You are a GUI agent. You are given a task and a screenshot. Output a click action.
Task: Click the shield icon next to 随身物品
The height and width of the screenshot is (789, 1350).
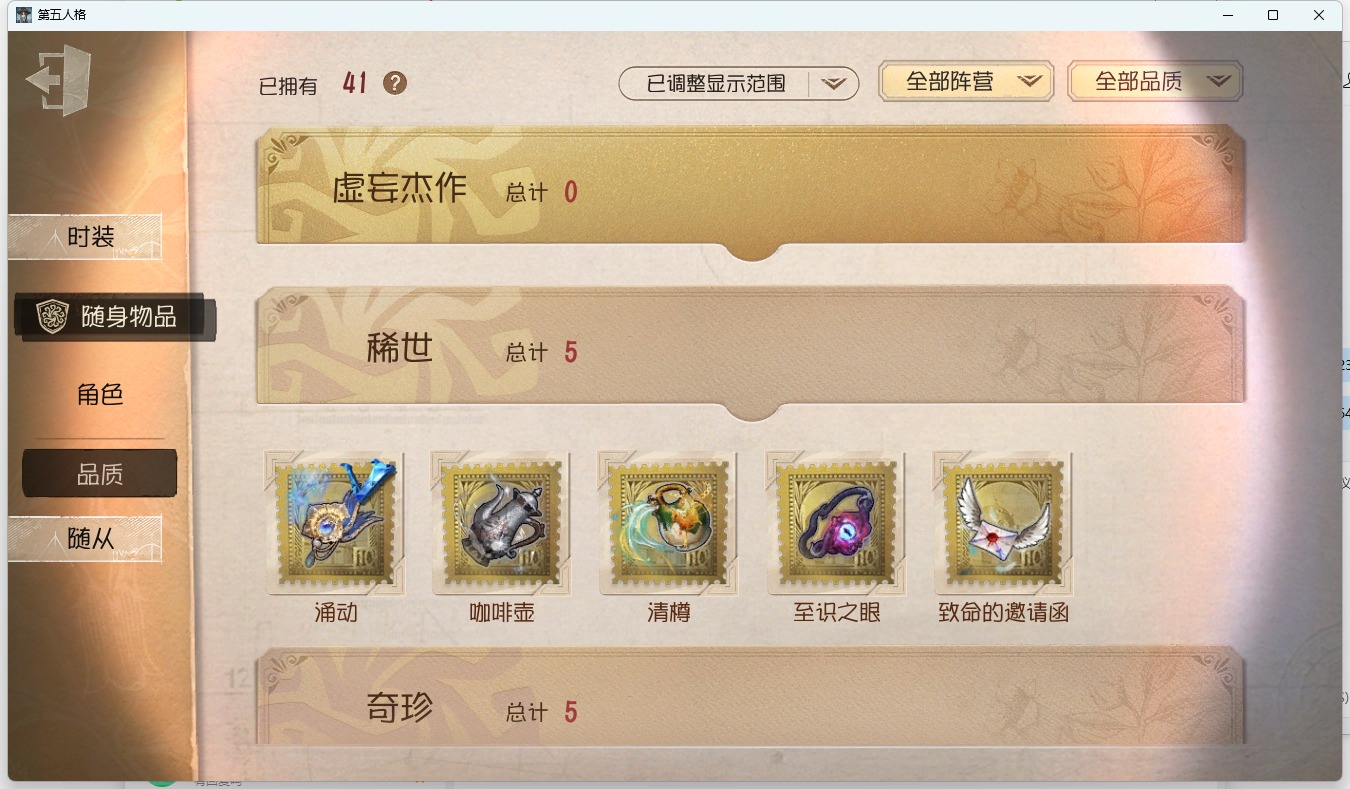pos(52,317)
